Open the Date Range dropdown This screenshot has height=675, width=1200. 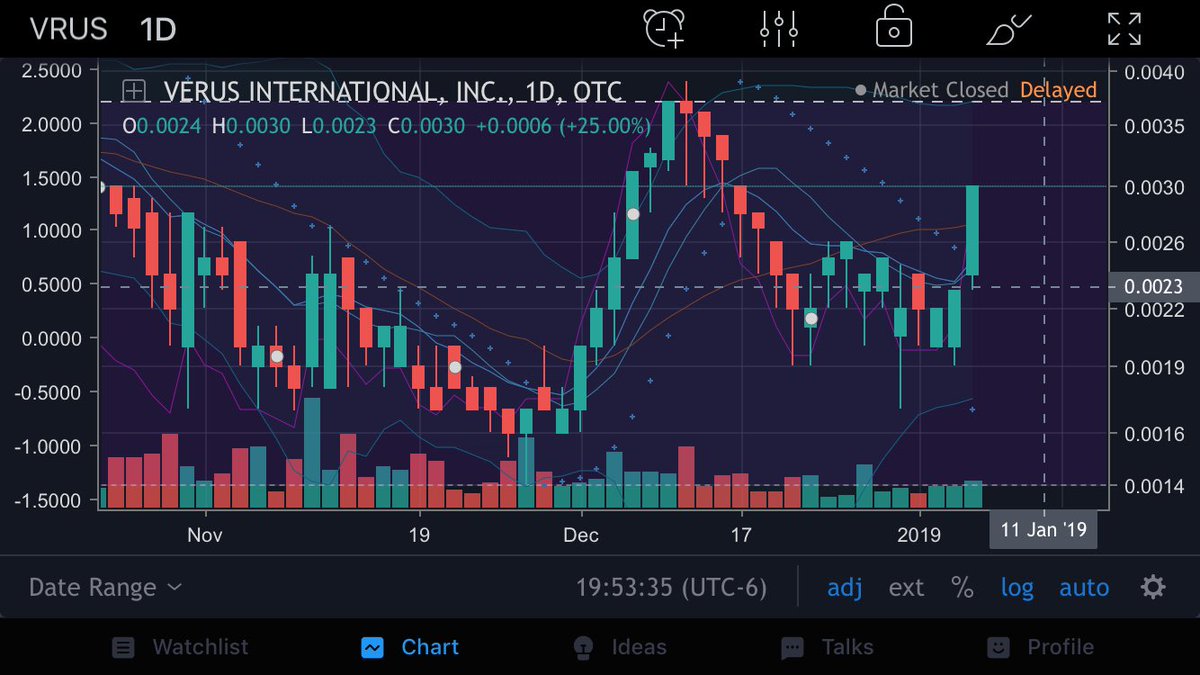(x=106, y=587)
